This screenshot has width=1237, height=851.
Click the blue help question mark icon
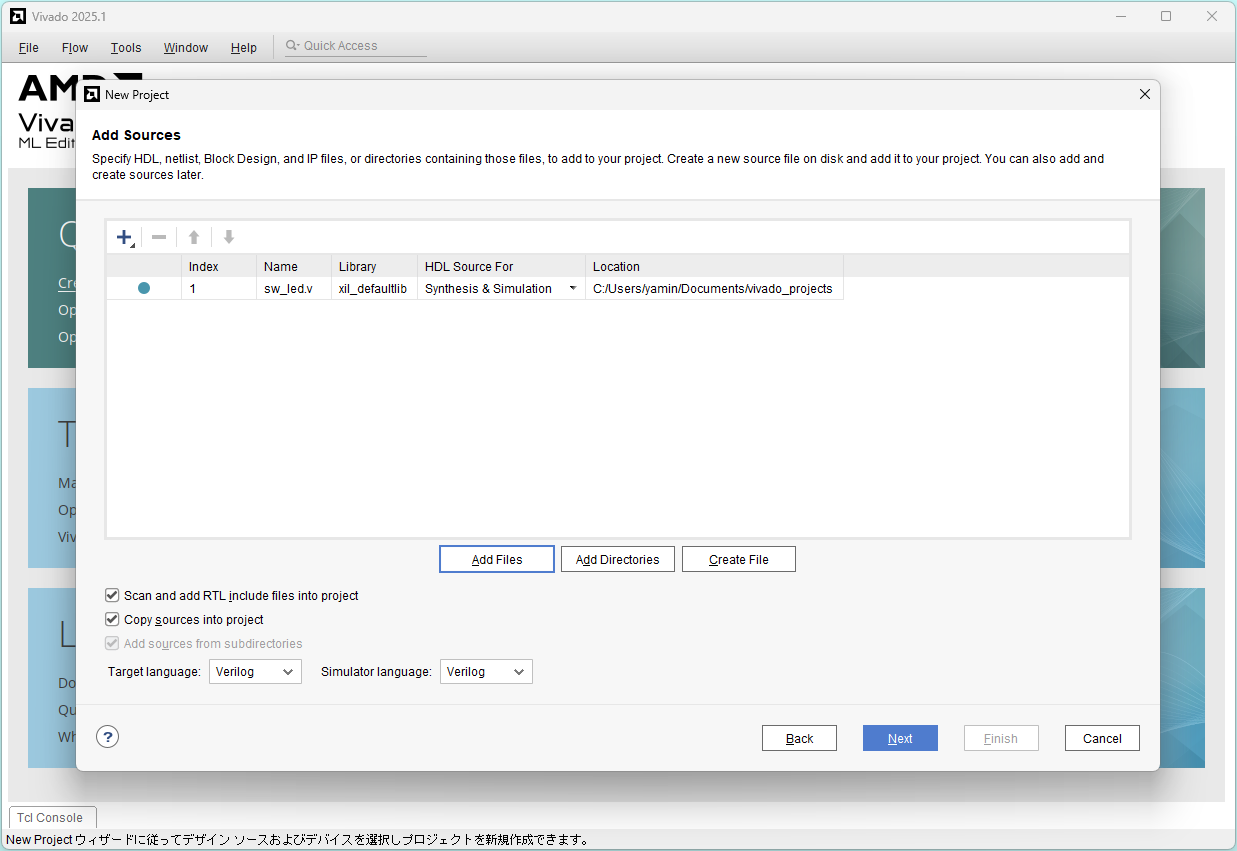click(108, 737)
